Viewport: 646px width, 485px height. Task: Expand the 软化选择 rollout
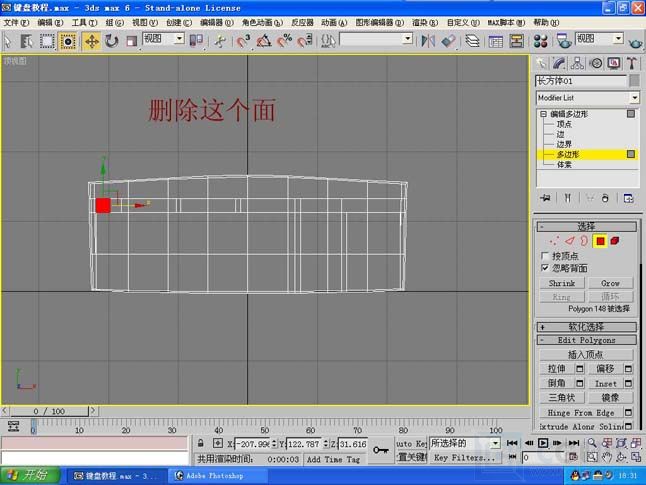tap(586, 327)
